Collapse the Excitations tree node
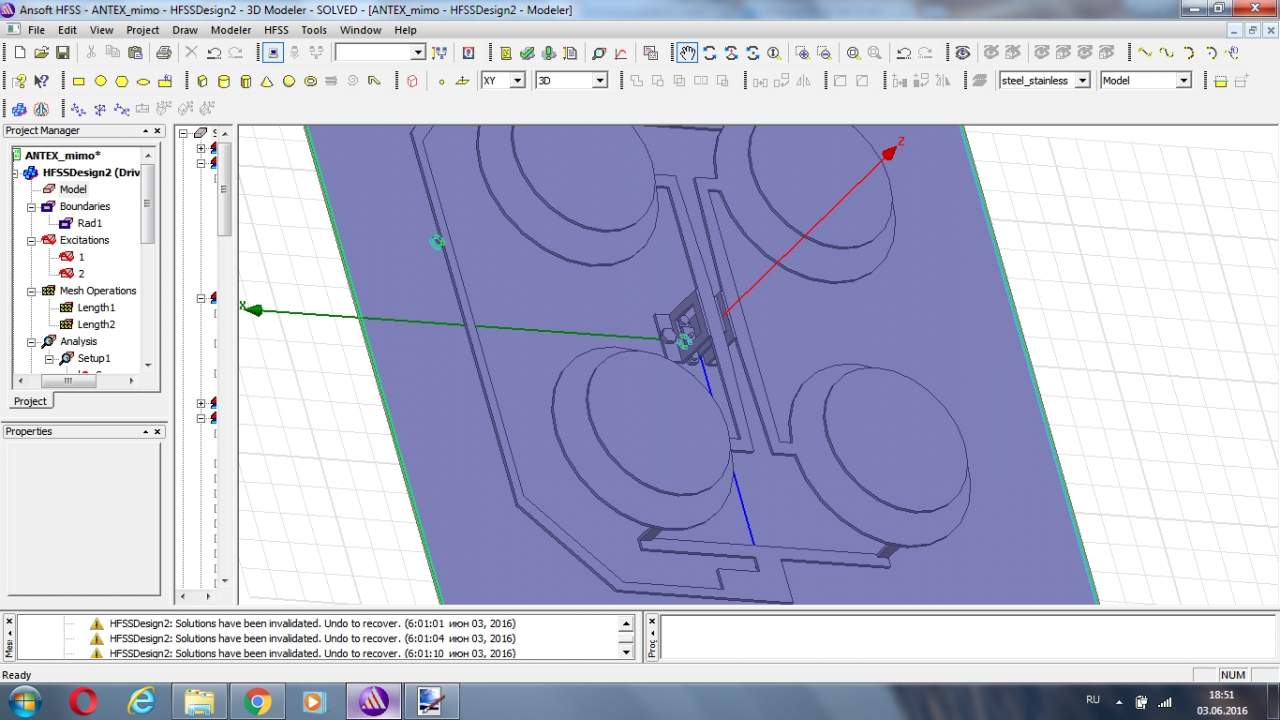Screen dimensions: 1280x720 coord(31,241)
